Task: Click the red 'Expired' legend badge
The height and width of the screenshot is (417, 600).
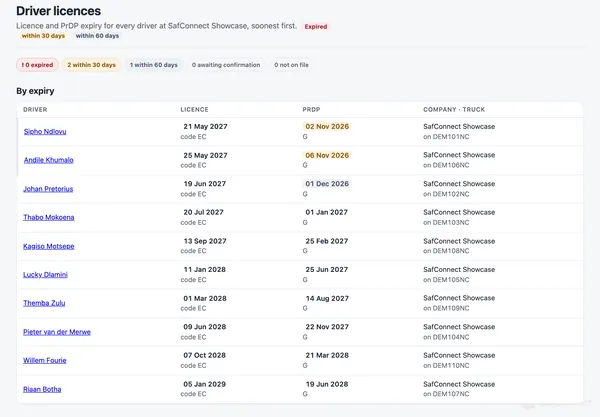Action: pyautogui.click(x=316, y=27)
